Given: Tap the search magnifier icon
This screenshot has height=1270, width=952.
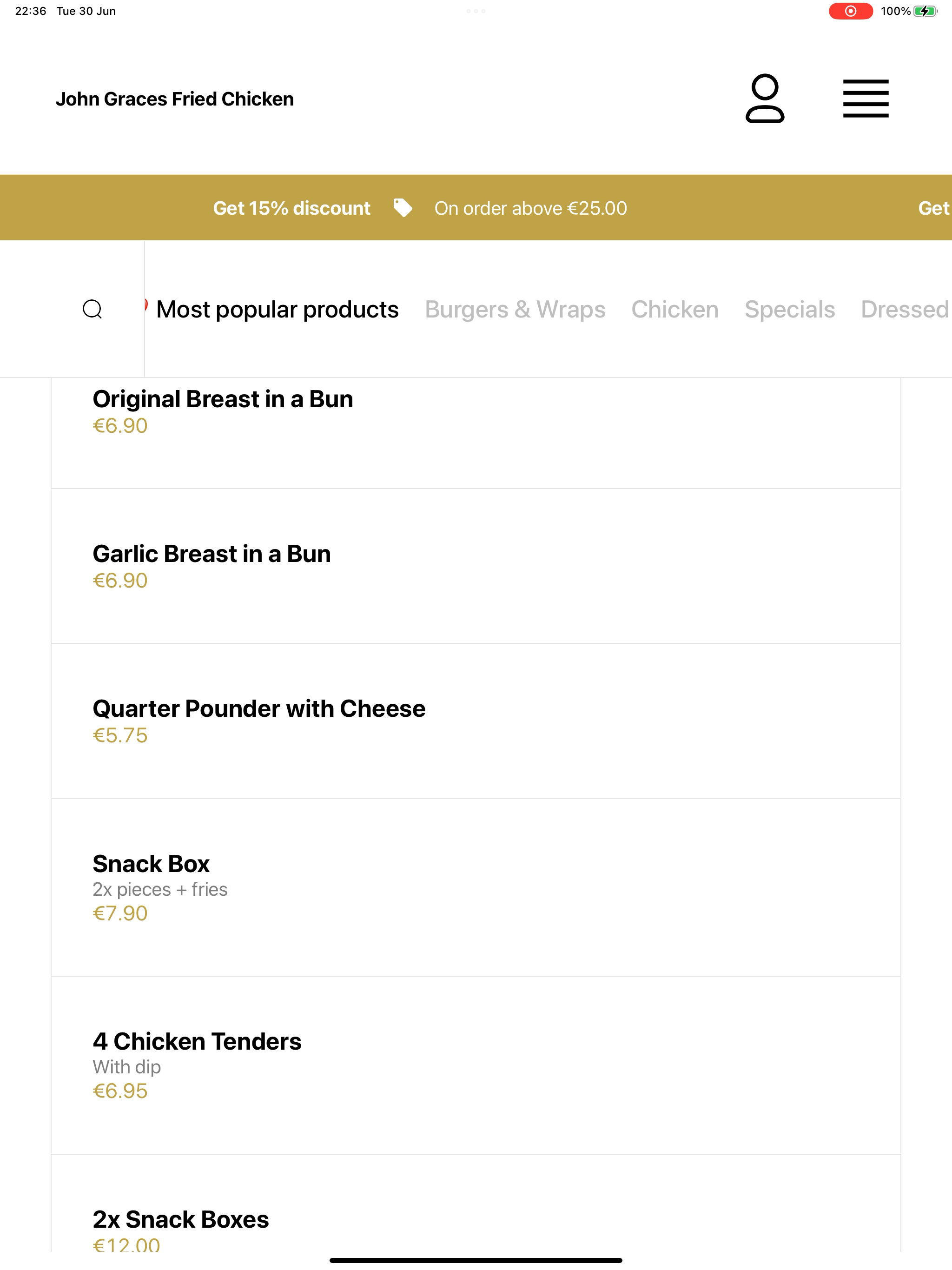Looking at the screenshot, I should [93, 309].
